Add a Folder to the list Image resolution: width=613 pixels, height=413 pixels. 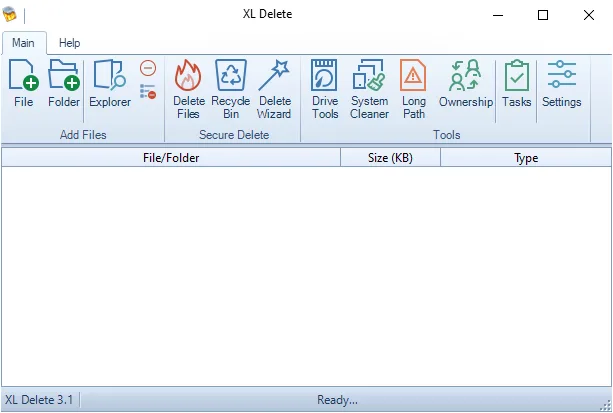coord(64,83)
